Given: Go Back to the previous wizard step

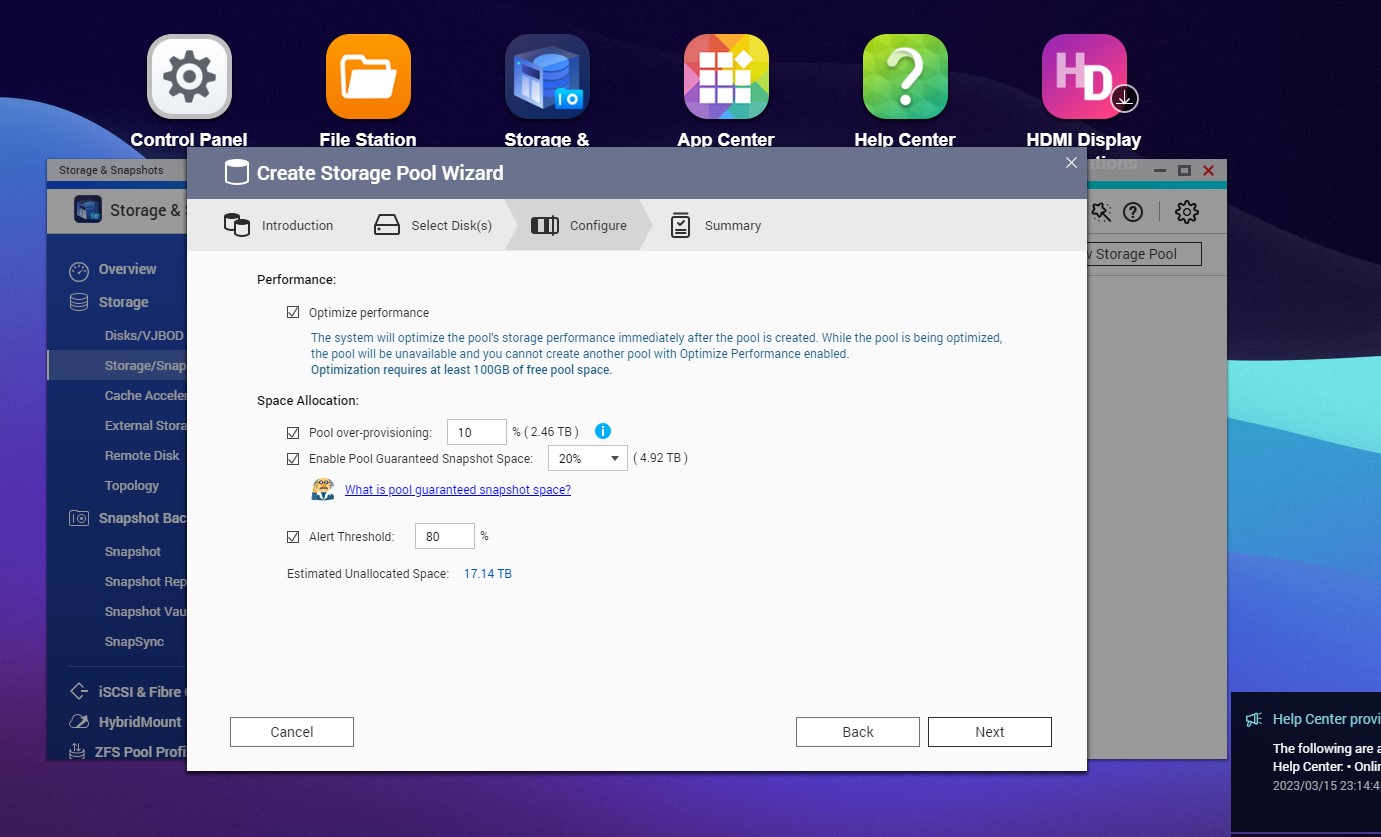Looking at the screenshot, I should [858, 732].
